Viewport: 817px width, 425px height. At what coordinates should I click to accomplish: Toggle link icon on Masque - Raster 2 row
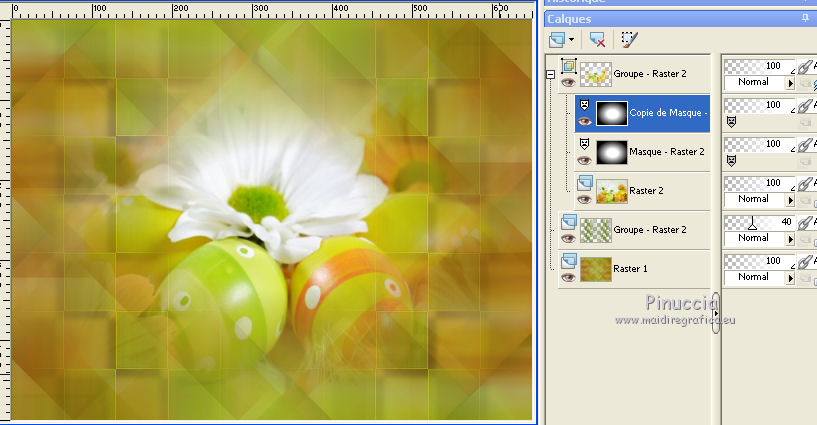(804, 145)
